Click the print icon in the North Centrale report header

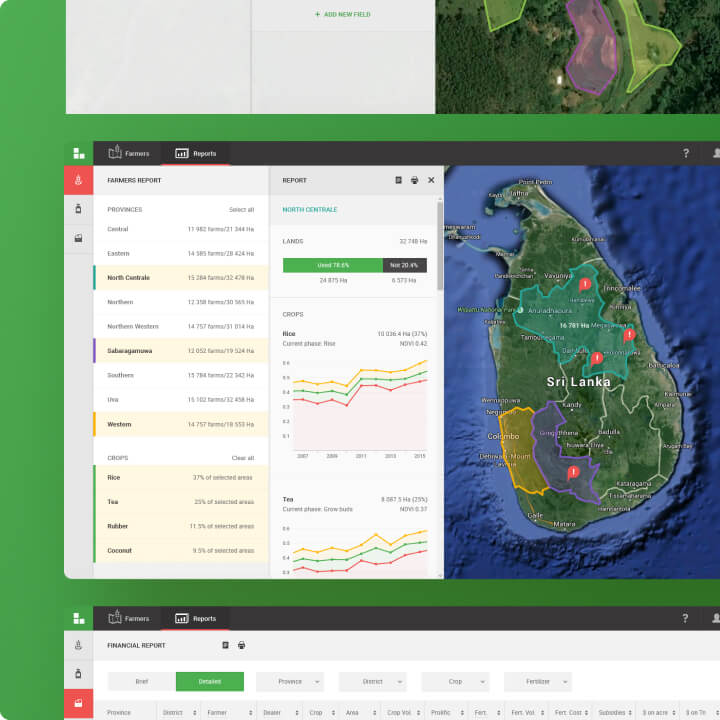[x=415, y=180]
